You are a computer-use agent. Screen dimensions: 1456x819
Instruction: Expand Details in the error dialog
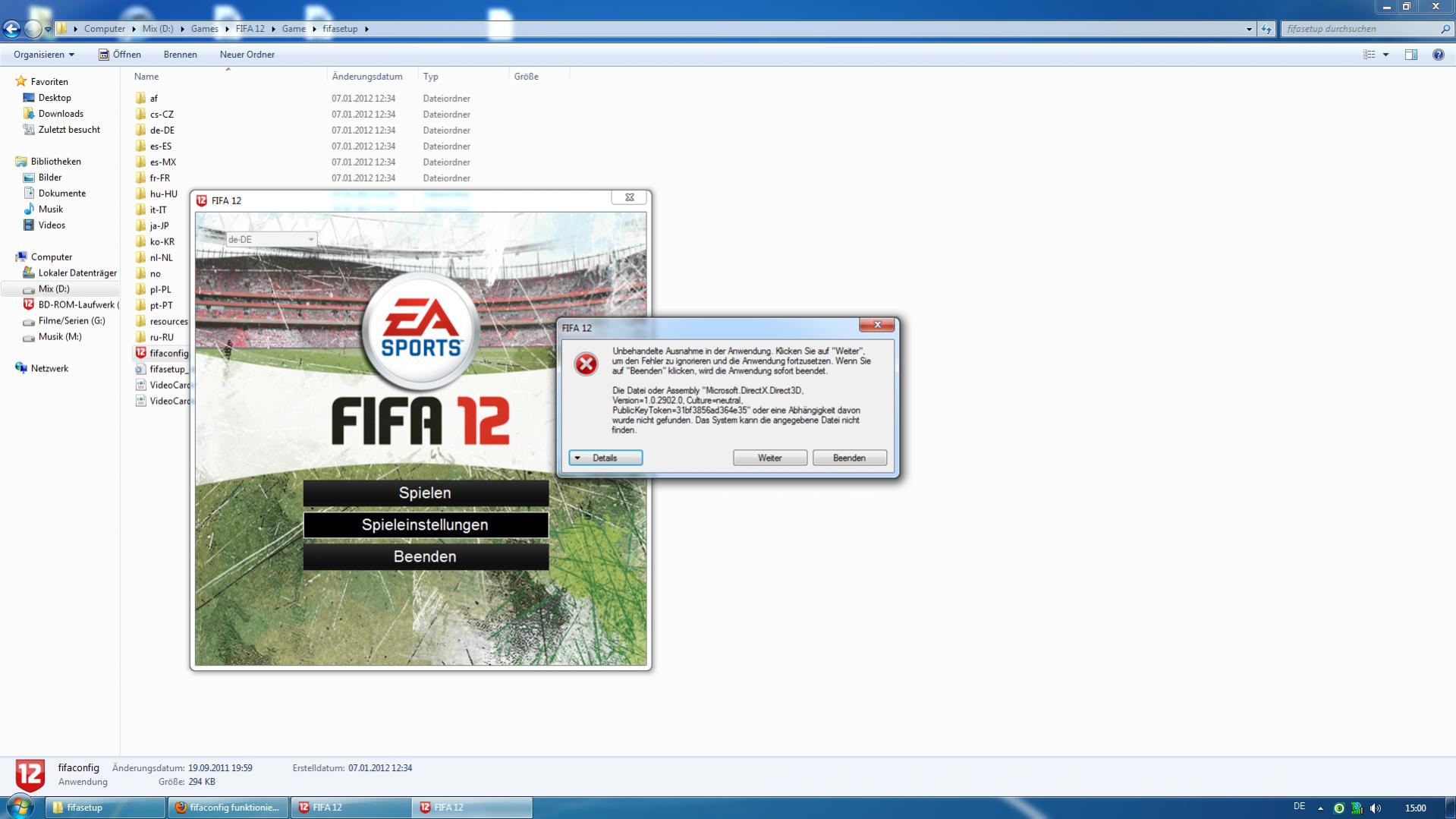605,458
